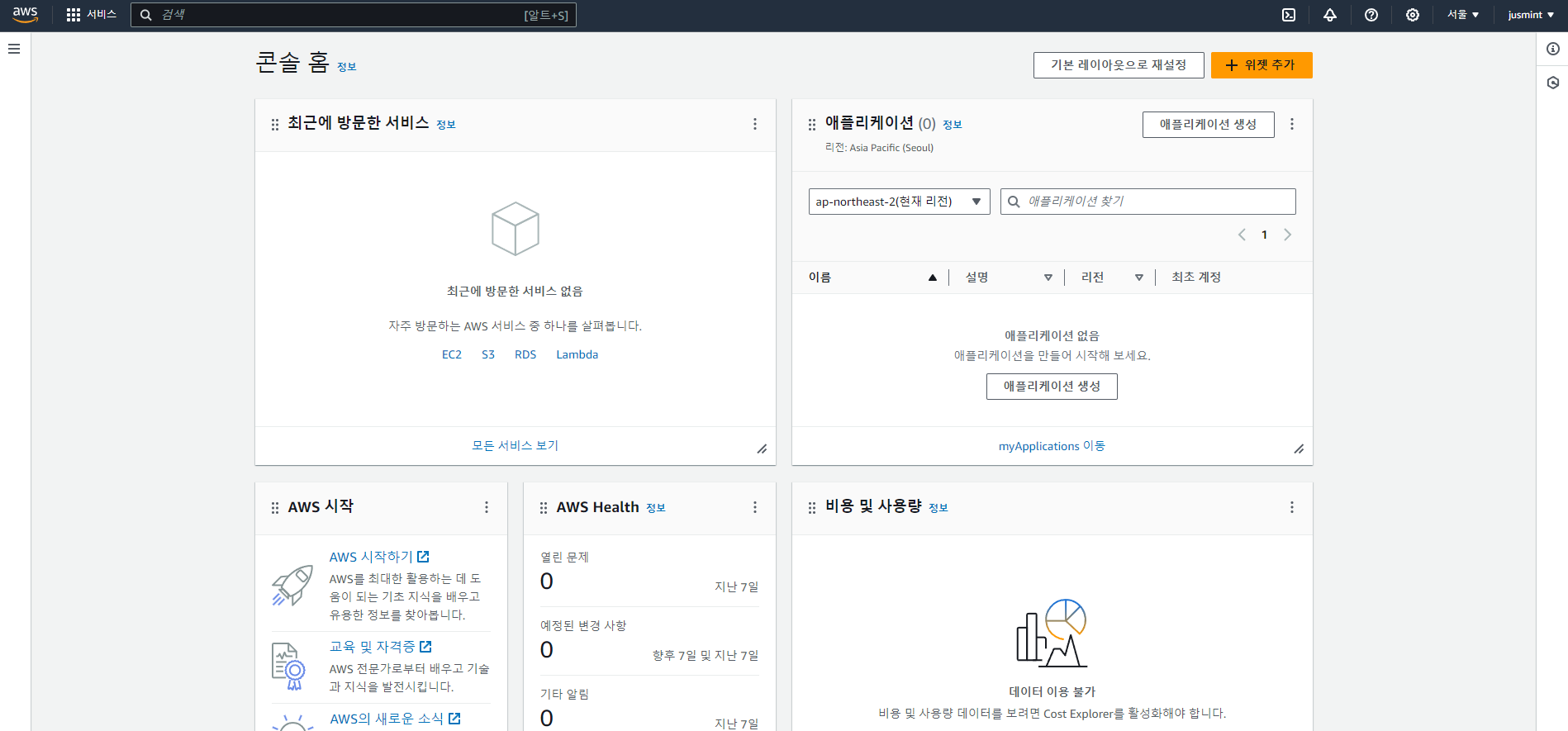Open the left hamburger navigation menu
This screenshot has height=731, width=1568.
(14, 49)
